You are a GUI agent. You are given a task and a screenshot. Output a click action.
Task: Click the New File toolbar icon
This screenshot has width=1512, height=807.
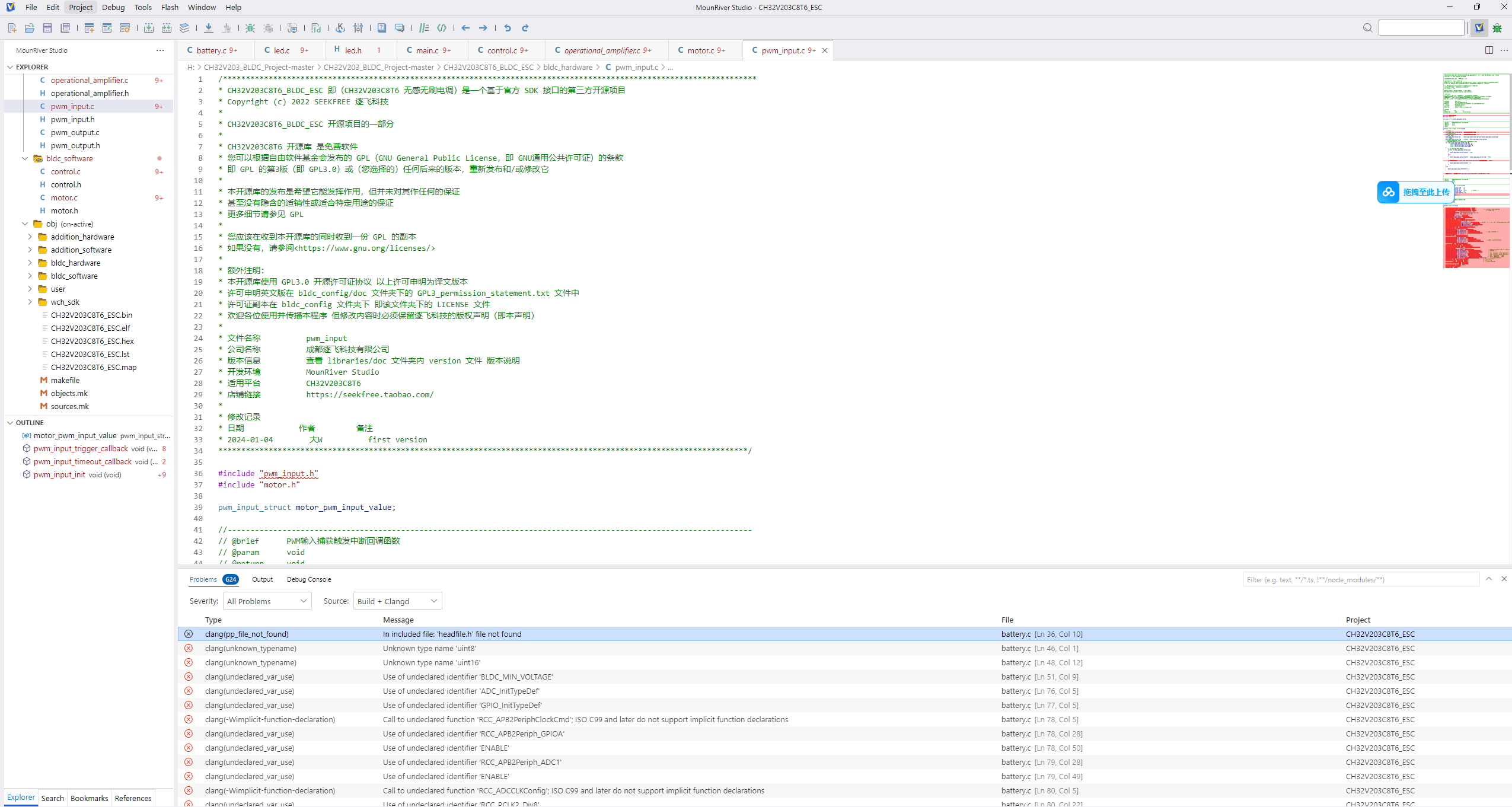pyautogui.click(x=12, y=28)
